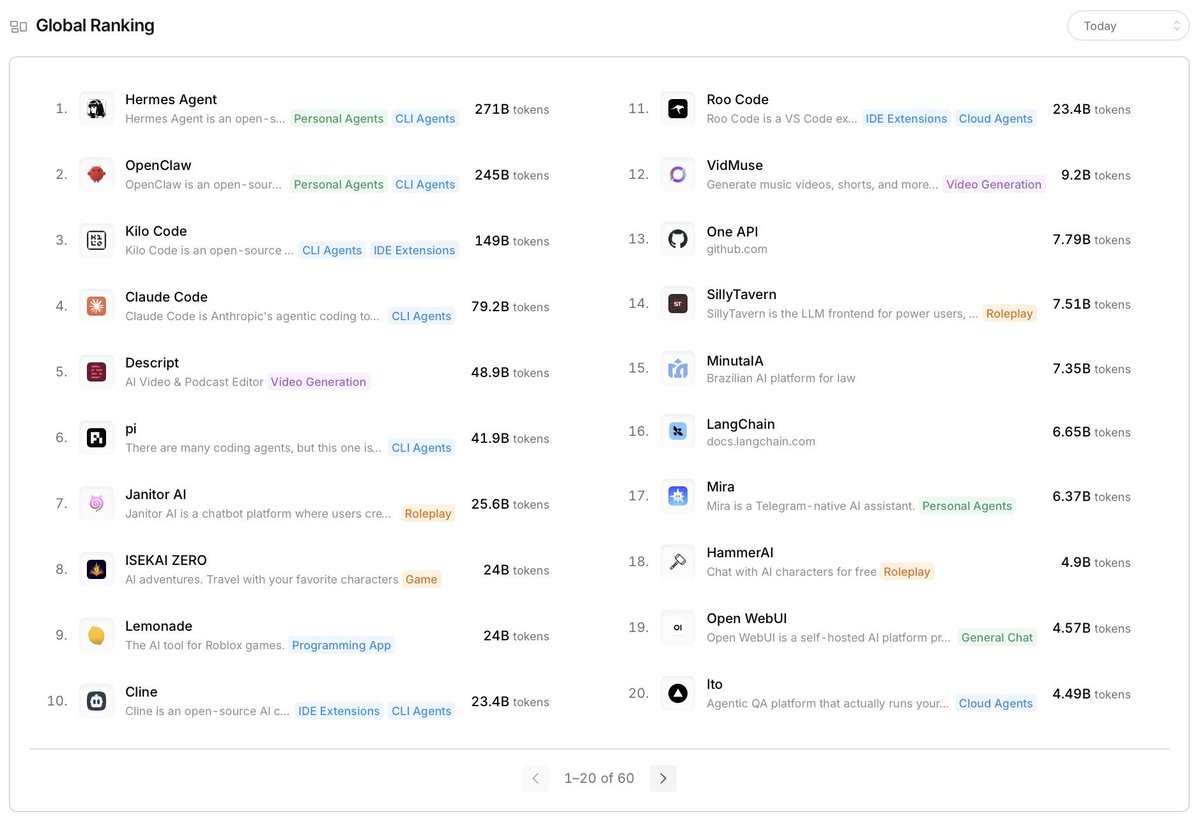The image size is (1200, 818).
Task: Click the 79.2B tokens value
Action: pyautogui.click(x=511, y=307)
